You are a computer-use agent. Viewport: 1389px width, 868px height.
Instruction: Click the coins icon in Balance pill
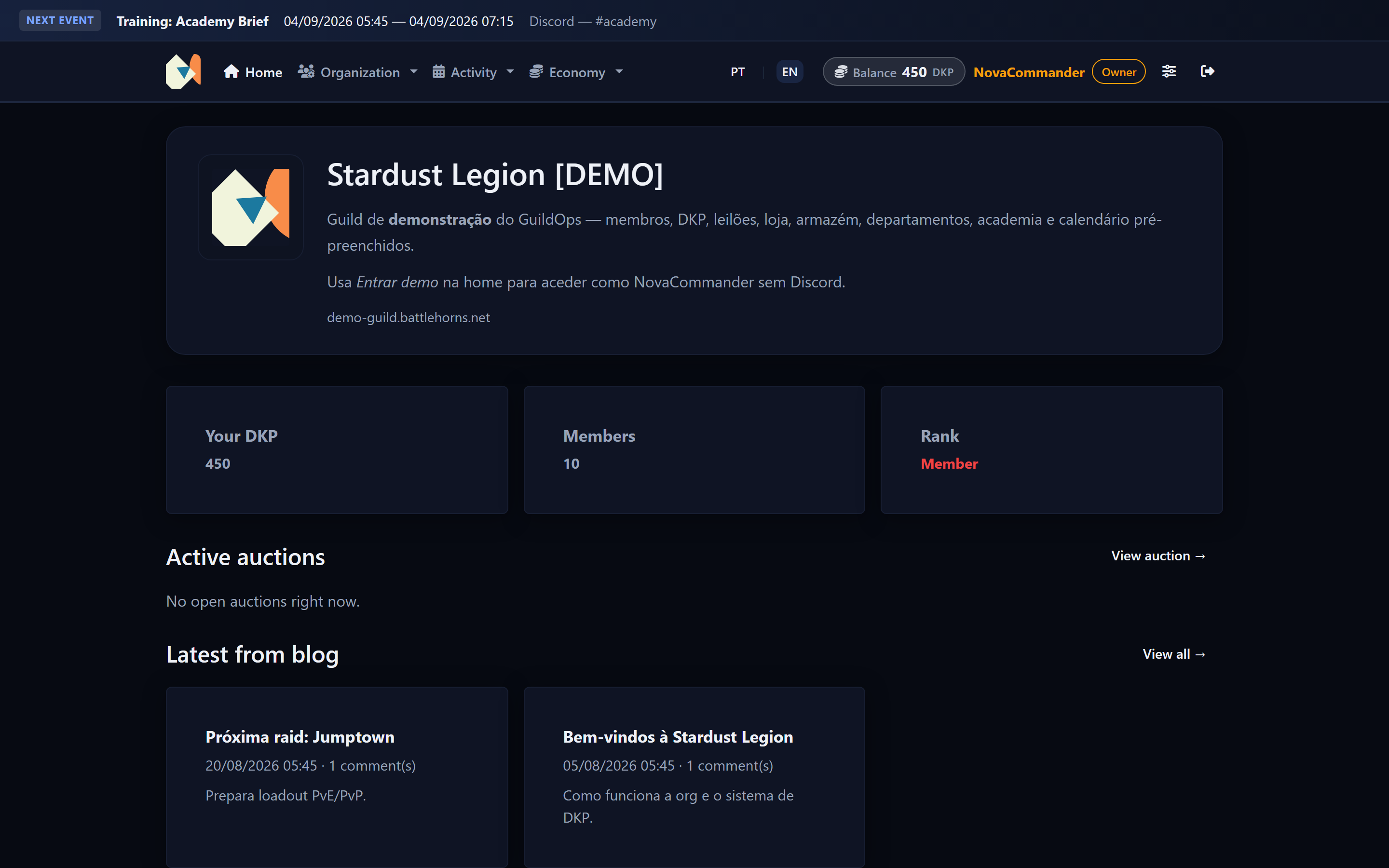point(841,72)
